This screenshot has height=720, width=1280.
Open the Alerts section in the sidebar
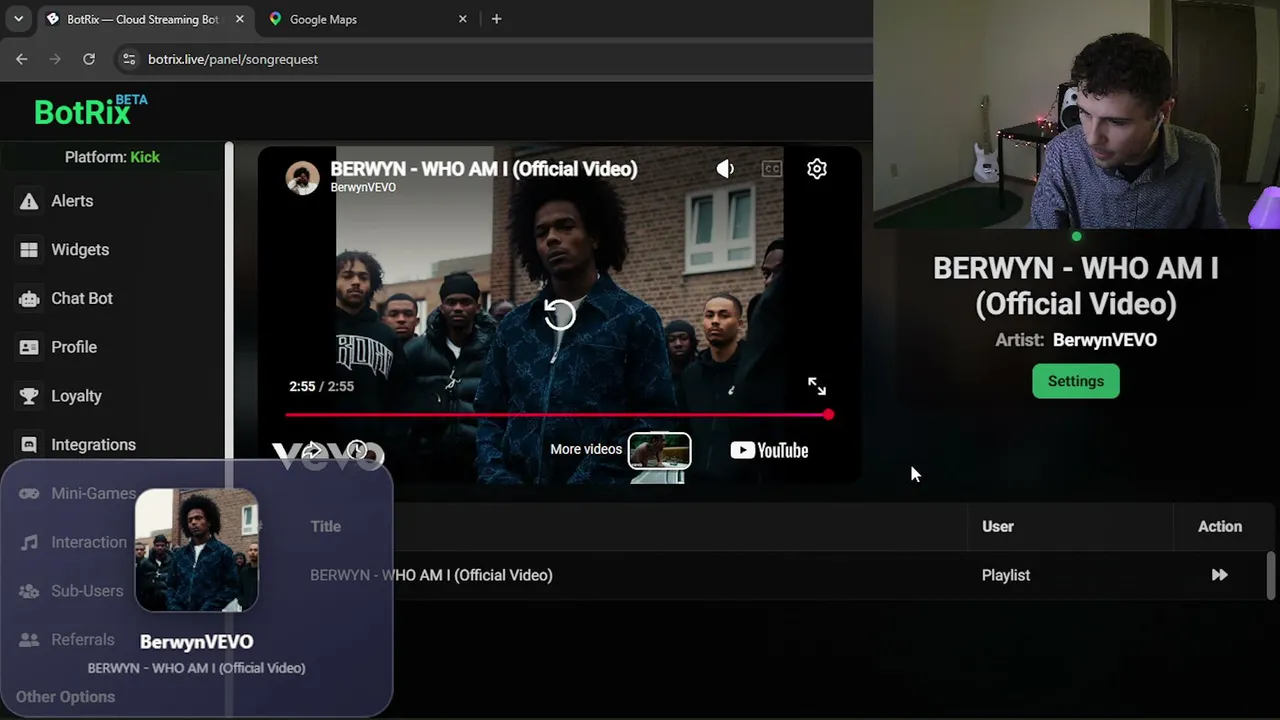click(x=72, y=201)
